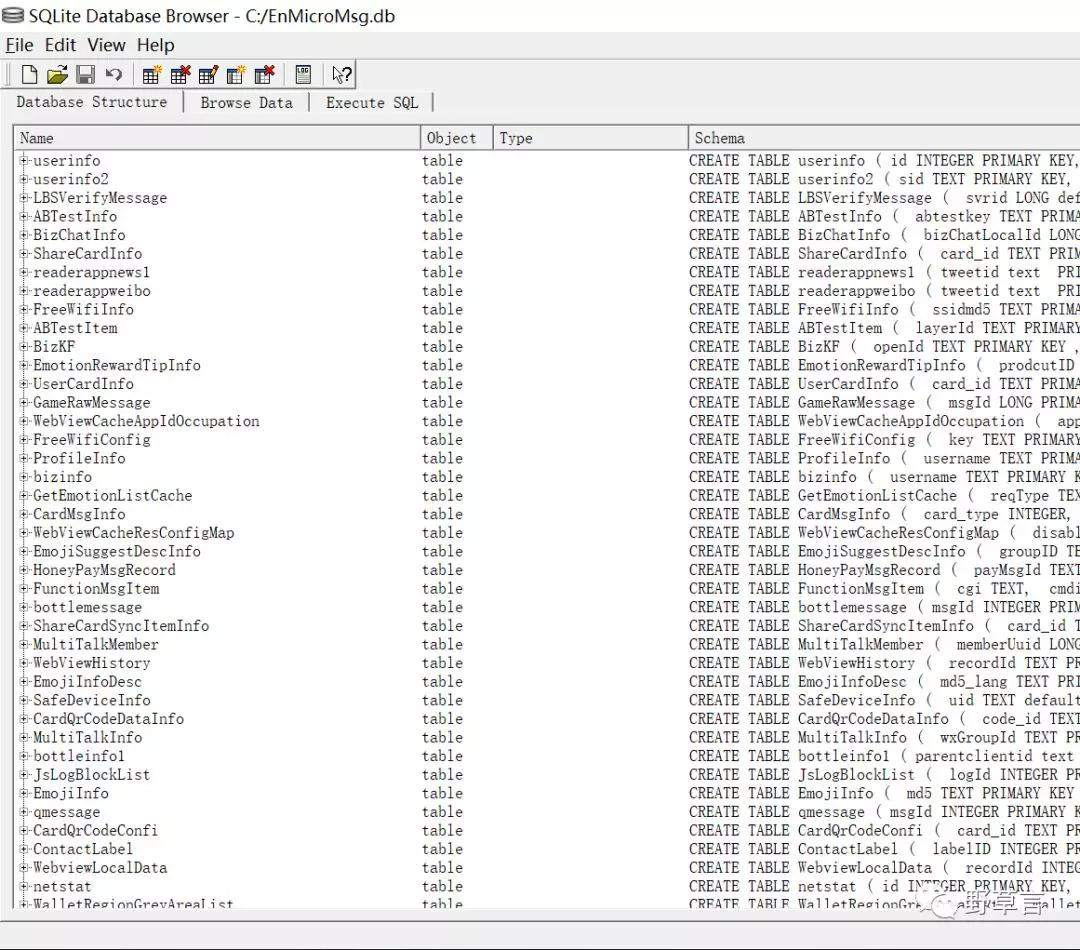Screen dimensions: 1080x950
Task: Select the ABTestInfo row
Action: [547, 216]
